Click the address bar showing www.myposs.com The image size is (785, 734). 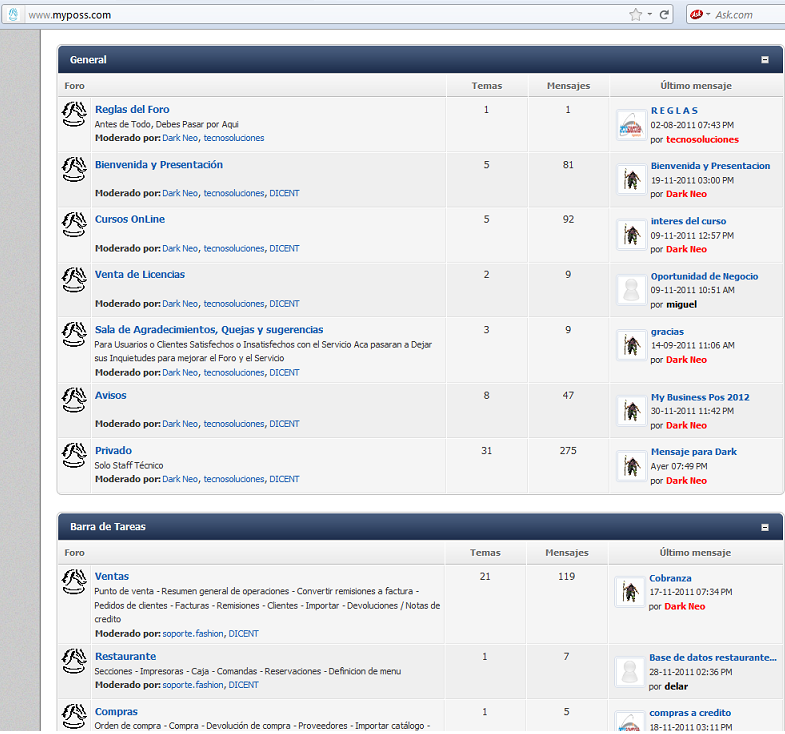300,15
